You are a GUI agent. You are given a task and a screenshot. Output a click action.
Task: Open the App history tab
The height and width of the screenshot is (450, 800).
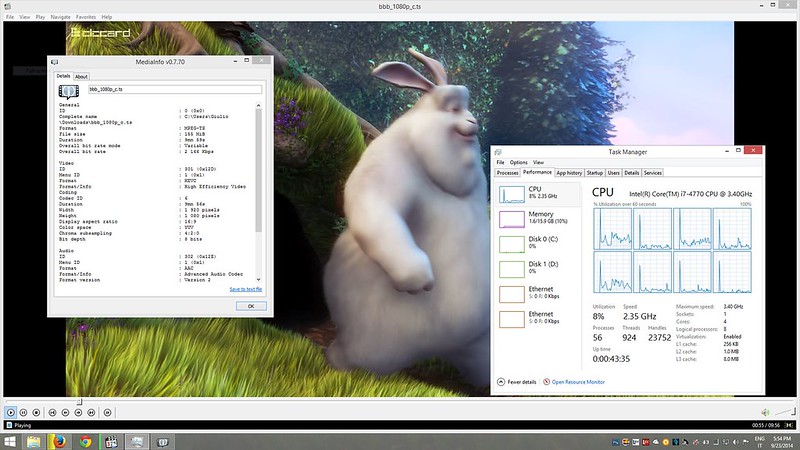click(x=569, y=173)
